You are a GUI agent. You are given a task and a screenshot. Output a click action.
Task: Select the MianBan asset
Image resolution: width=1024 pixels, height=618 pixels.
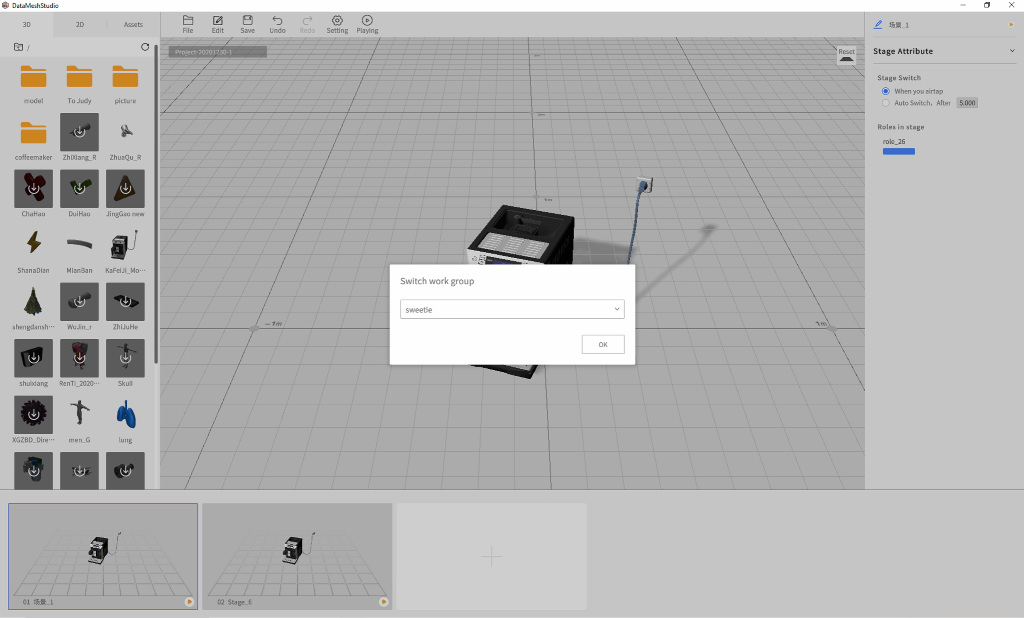pyautogui.click(x=79, y=250)
